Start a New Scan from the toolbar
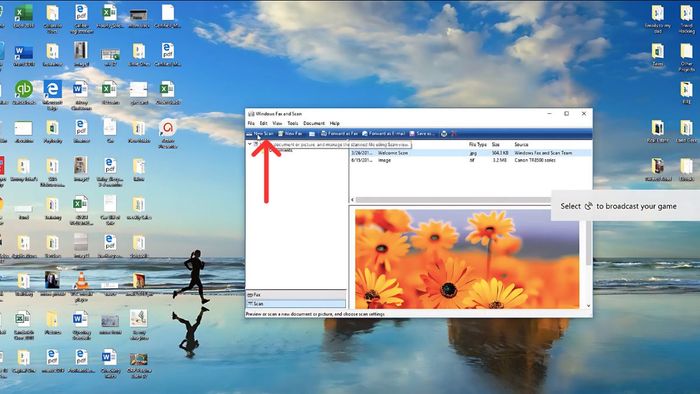 (x=260, y=133)
